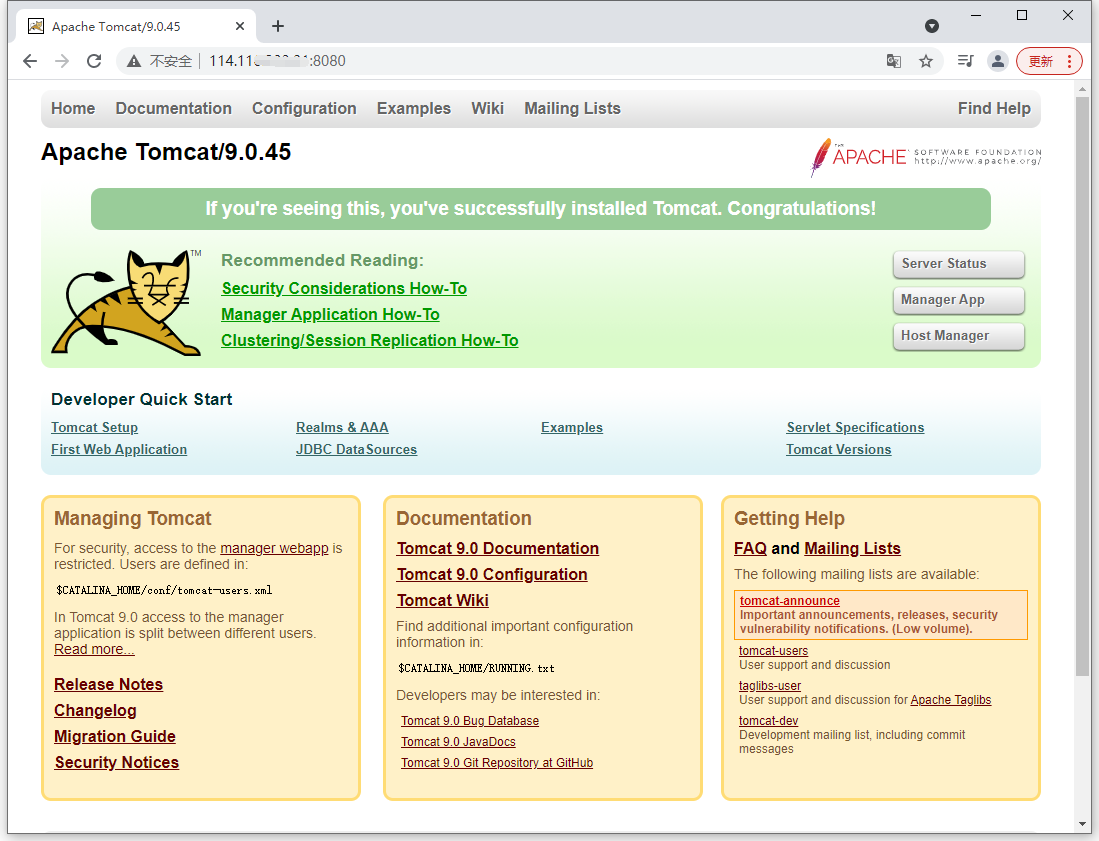Open Mailing Lists in the navigation bar
Image resolution: width=1099 pixels, height=841 pixels.
pos(573,109)
